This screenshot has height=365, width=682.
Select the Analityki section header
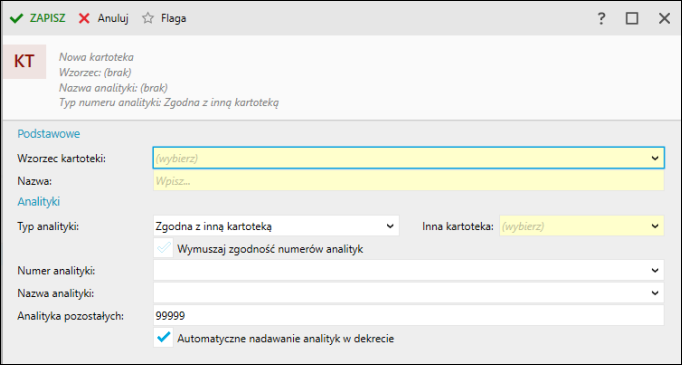[39, 202]
